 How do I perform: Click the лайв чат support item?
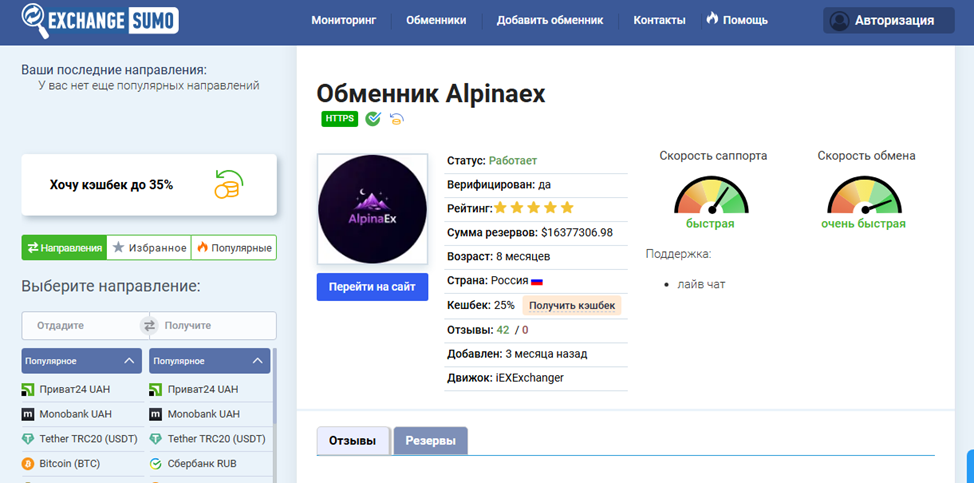coord(701,284)
